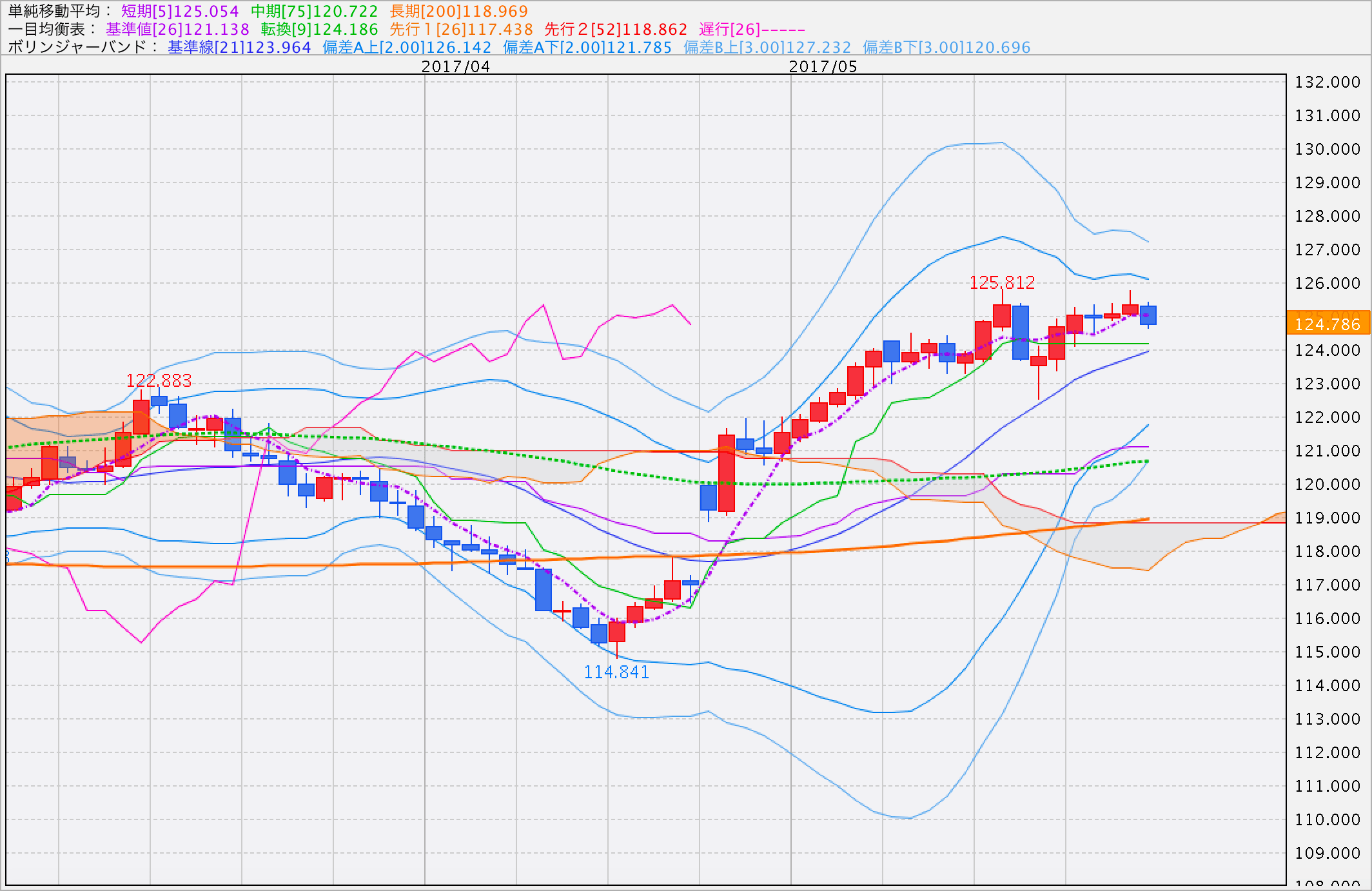The width and height of the screenshot is (1372, 891).
Task: Click the 120.000 price axis label
Action: [x=1328, y=484]
